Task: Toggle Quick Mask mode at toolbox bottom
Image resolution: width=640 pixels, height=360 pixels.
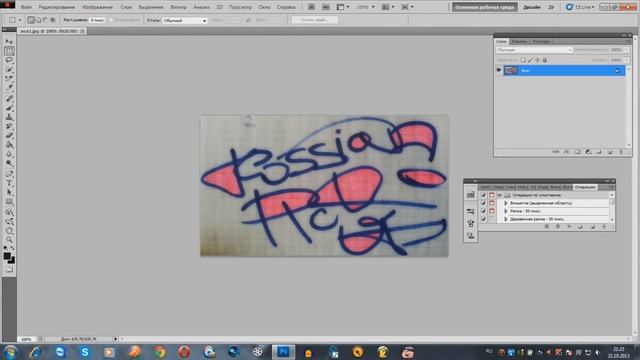Action: (x=9, y=269)
